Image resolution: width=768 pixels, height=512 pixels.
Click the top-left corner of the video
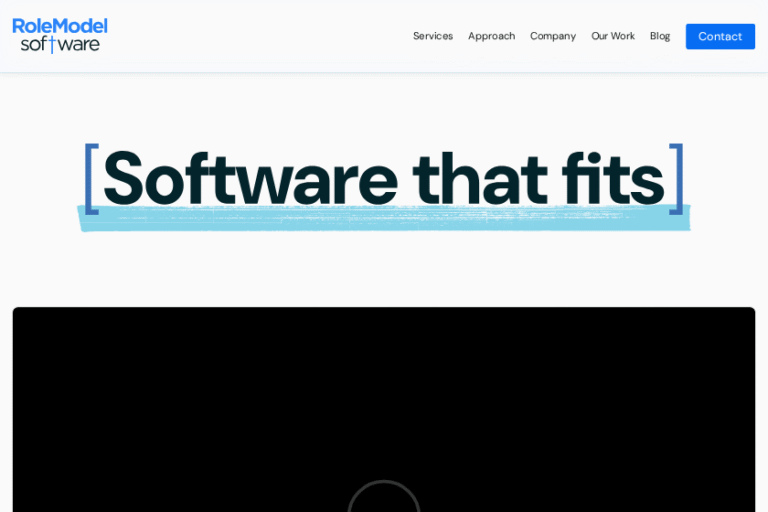click(x=18, y=313)
